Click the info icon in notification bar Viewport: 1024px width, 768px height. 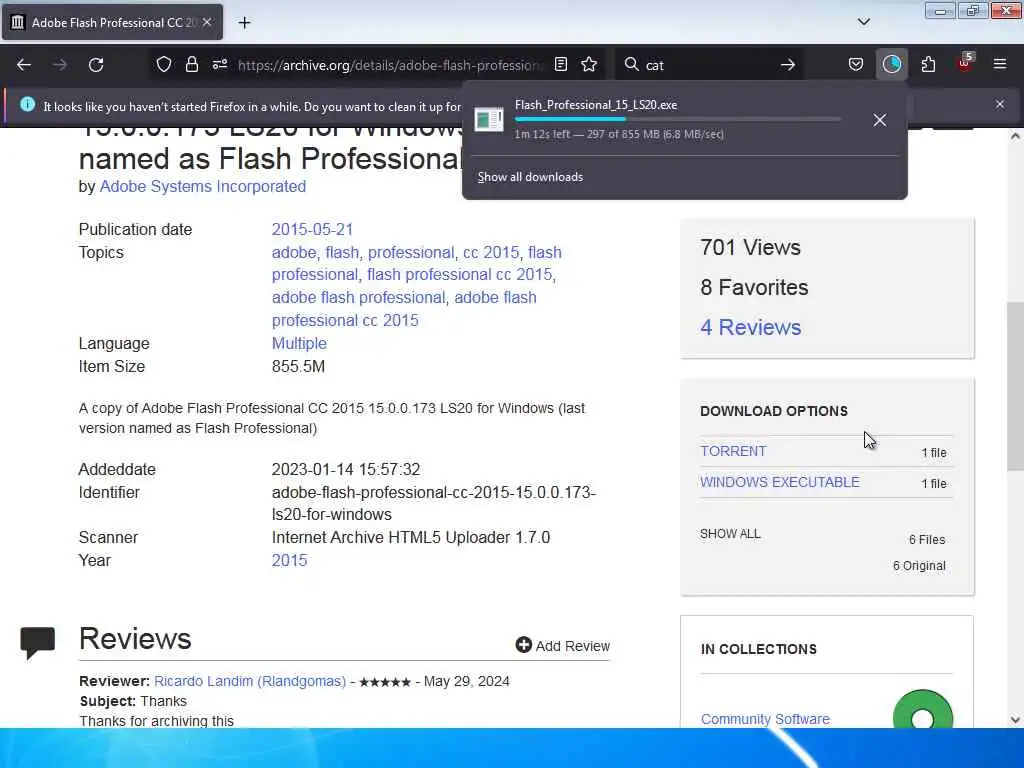(x=27, y=104)
